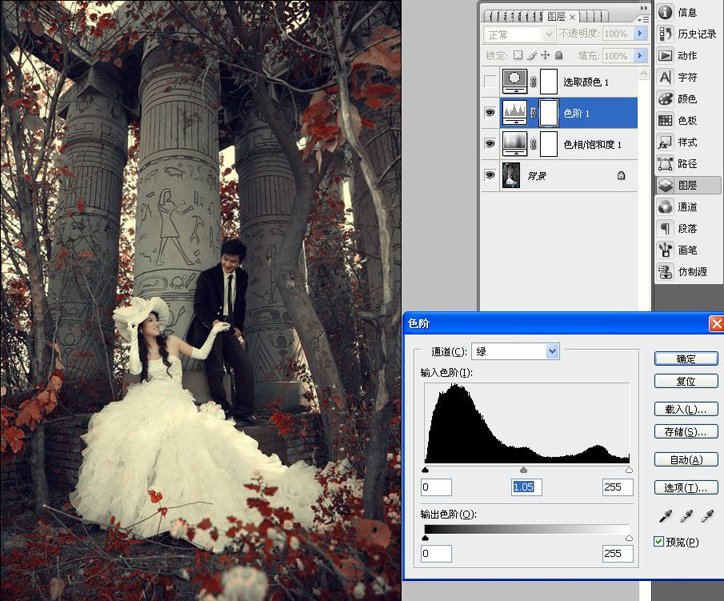Open the 信息 info panel icon

tap(665, 12)
